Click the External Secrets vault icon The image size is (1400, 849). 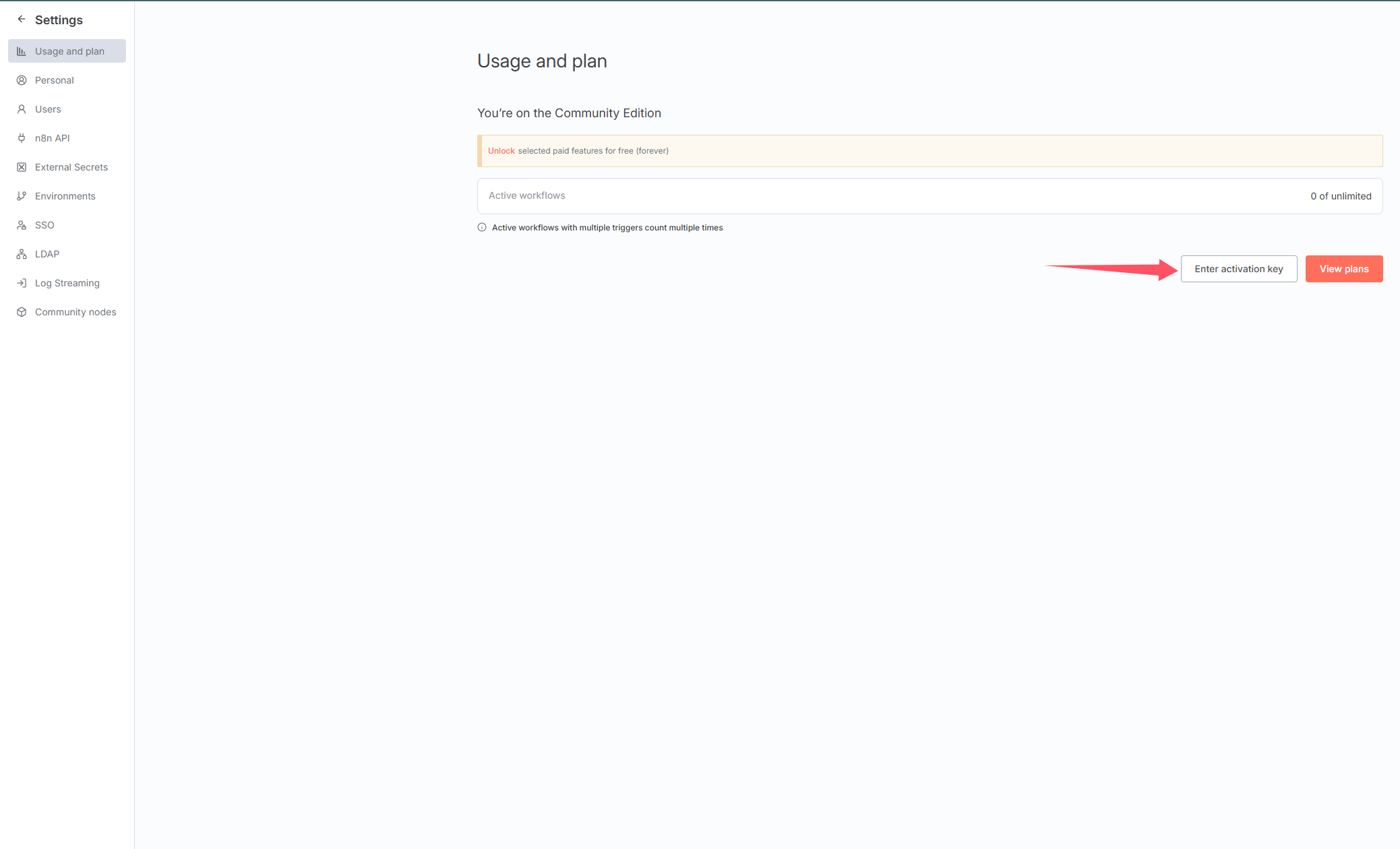pyautogui.click(x=22, y=167)
